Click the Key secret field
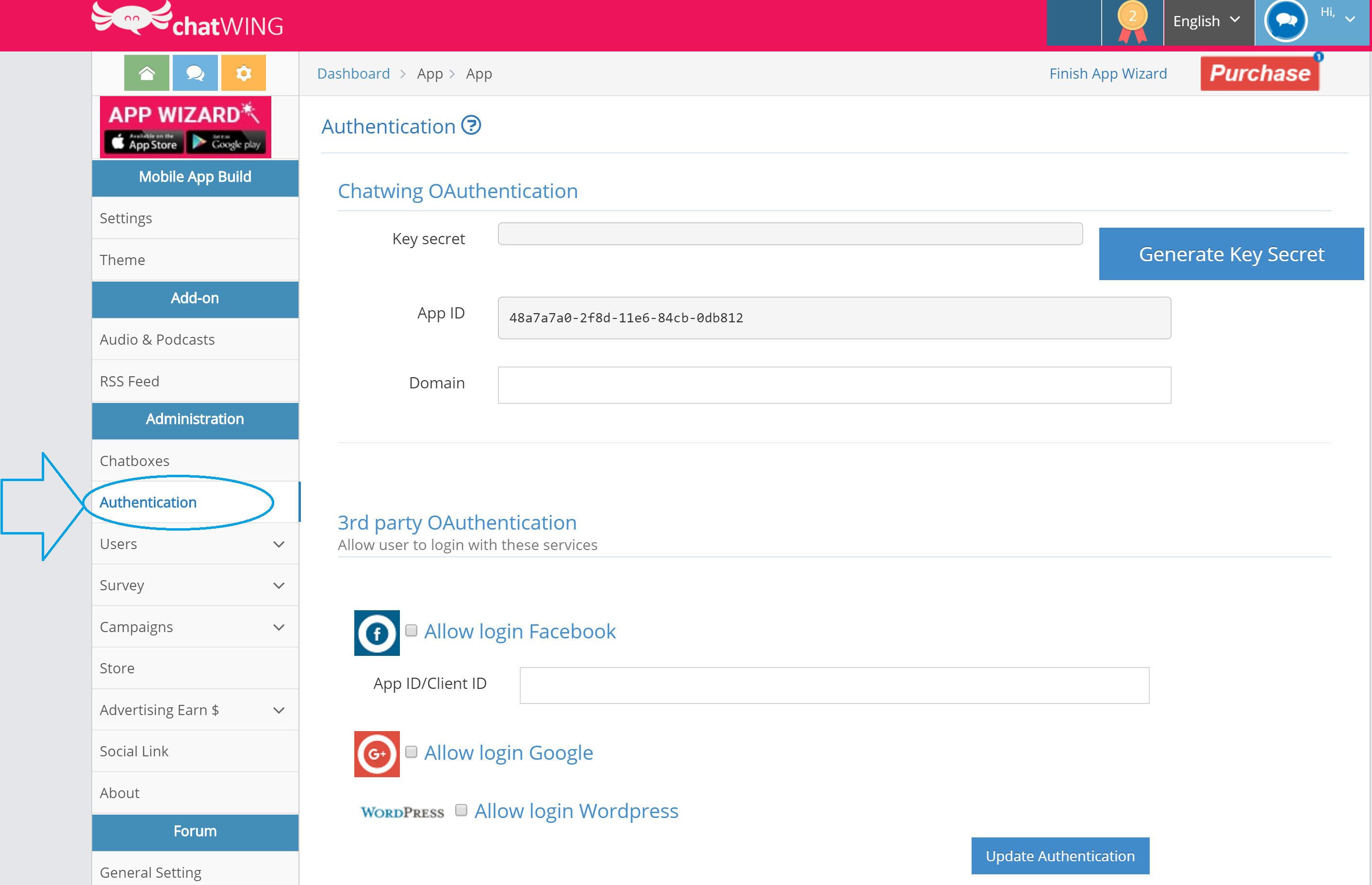This screenshot has width=1372, height=885. (790, 234)
